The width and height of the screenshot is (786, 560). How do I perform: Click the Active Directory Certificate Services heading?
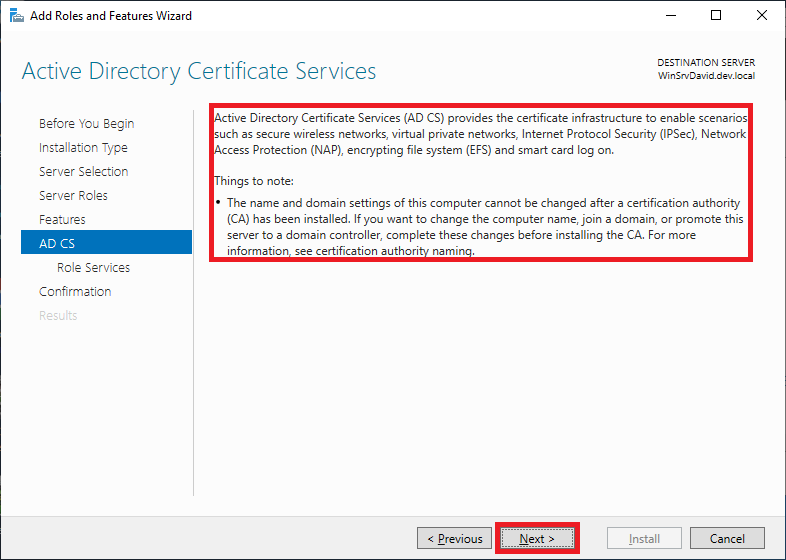199,72
